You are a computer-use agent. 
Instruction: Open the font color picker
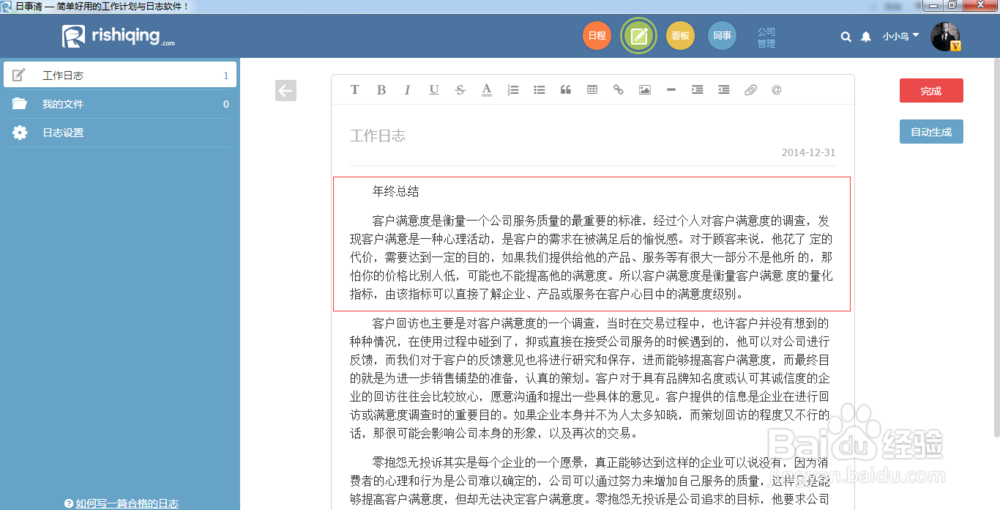coord(487,90)
